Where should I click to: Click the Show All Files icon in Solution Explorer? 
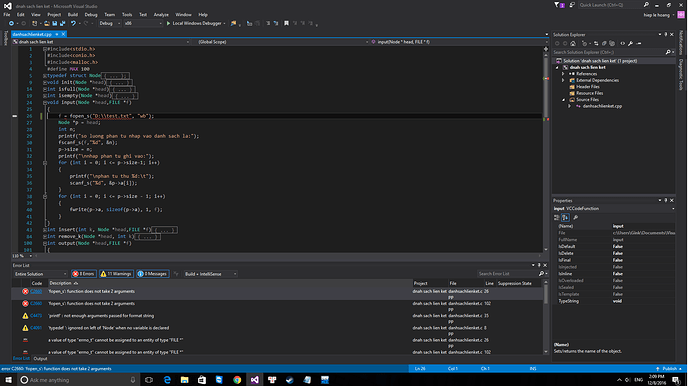[612, 44]
